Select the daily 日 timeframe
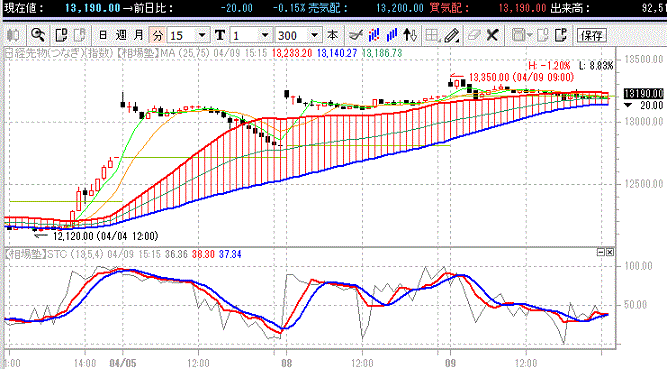This screenshot has height=369, width=667. (x=103, y=35)
